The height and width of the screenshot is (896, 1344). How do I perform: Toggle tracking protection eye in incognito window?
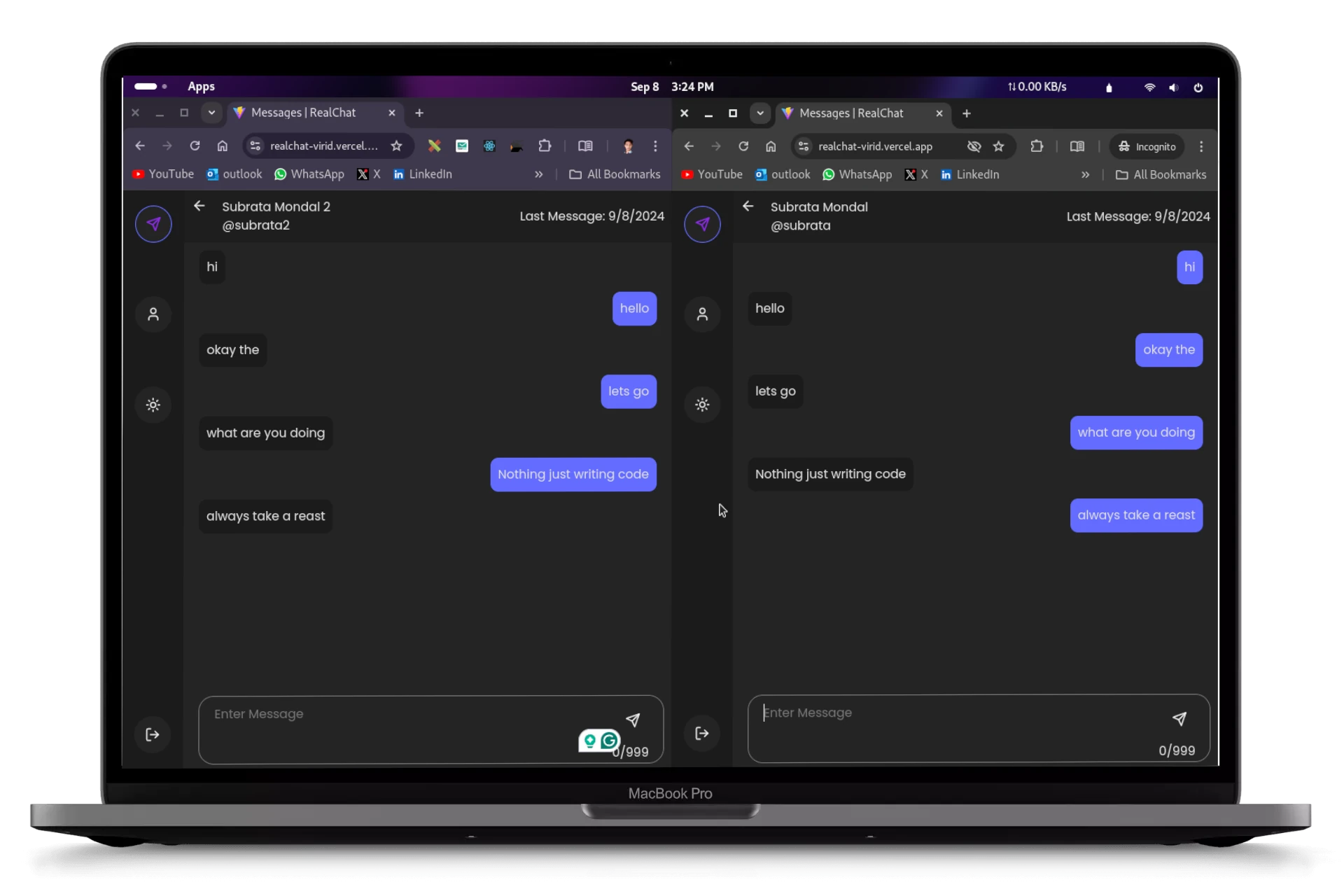pos(973,146)
